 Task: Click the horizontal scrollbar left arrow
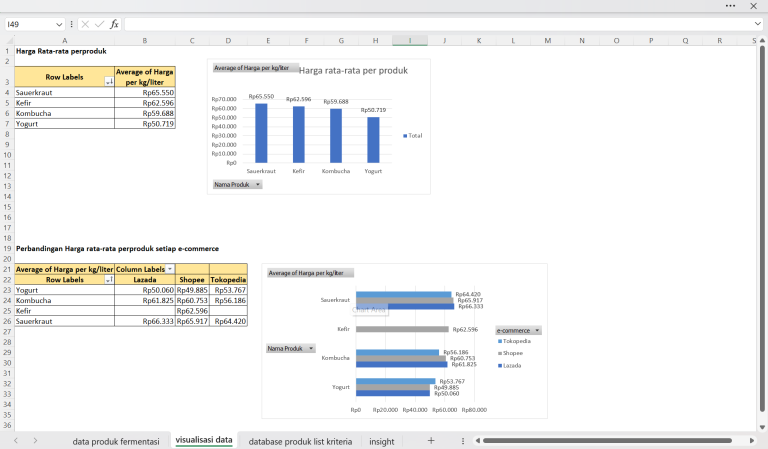click(x=474, y=440)
